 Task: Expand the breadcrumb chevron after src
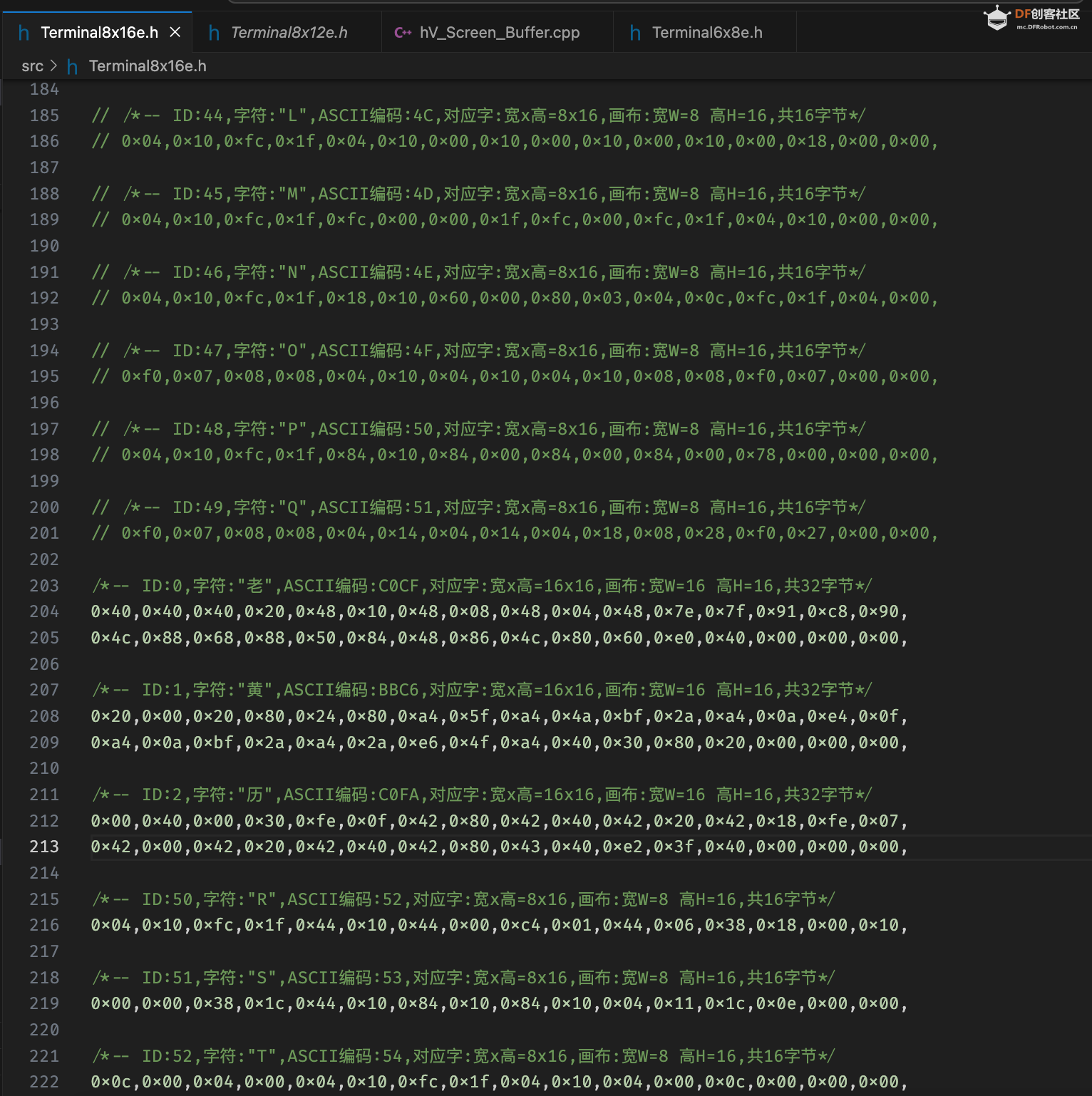(x=54, y=66)
